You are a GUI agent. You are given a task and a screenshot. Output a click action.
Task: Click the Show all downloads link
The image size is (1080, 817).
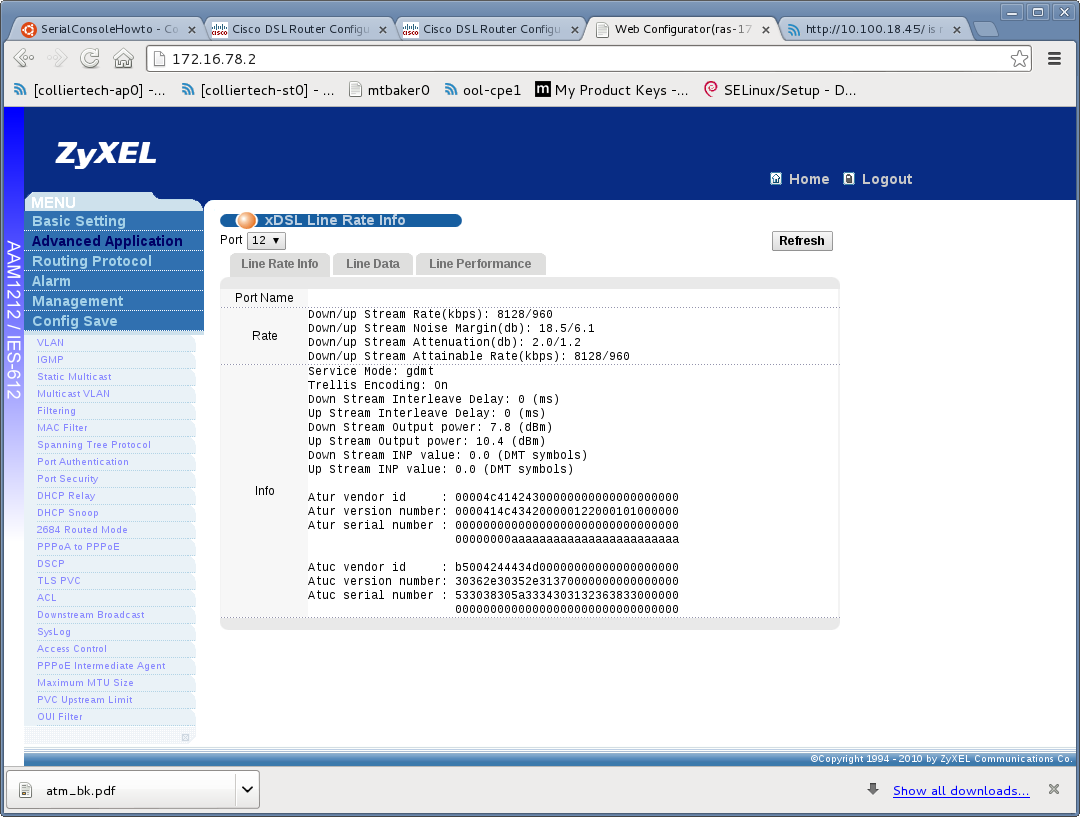(961, 791)
